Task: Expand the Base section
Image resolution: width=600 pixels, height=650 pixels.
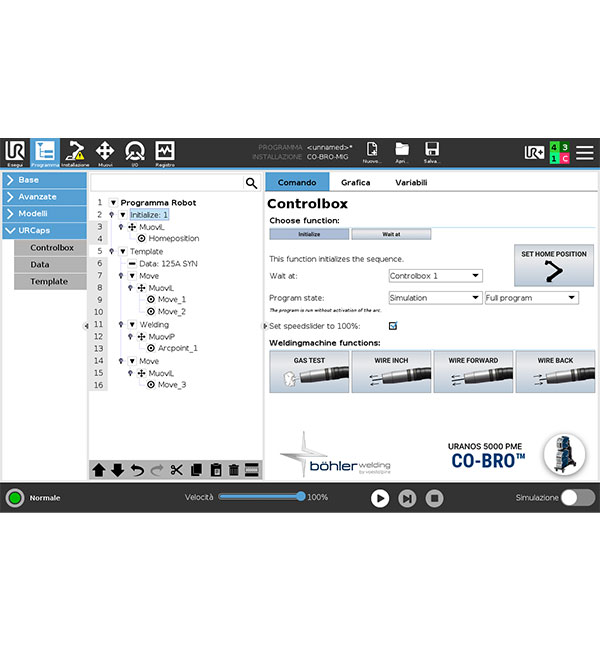Action: (x=44, y=180)
